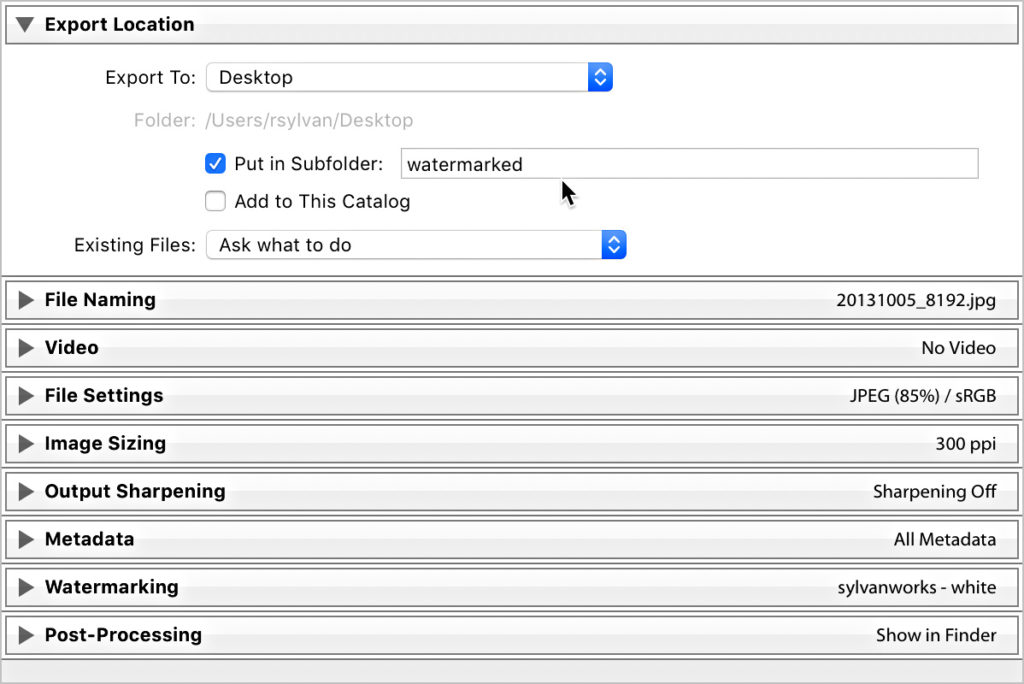The image size is (1024, 684).
Task: Expand the Metadata section
Action: point(26,539)
